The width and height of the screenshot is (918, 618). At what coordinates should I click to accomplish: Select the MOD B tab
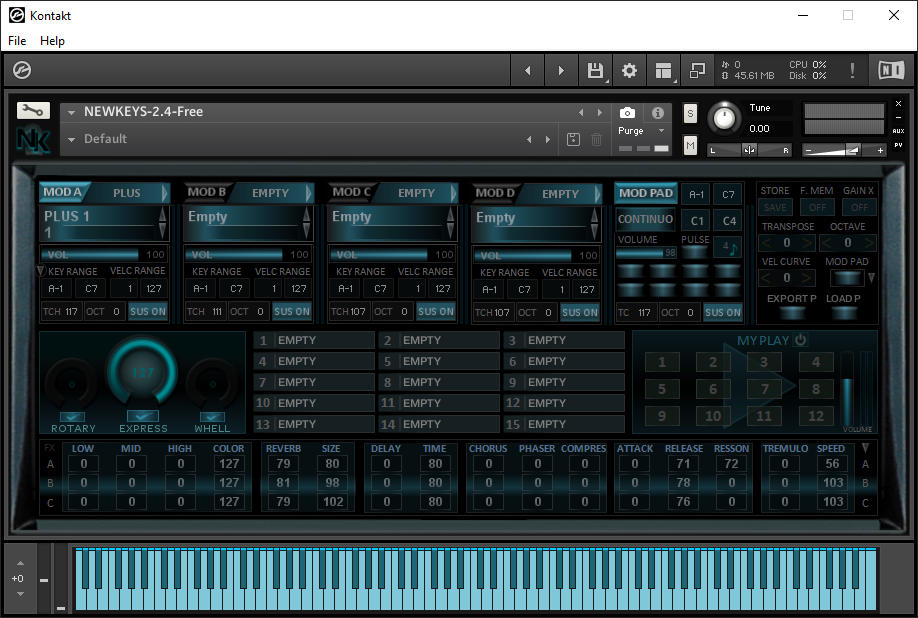(206, 192)
